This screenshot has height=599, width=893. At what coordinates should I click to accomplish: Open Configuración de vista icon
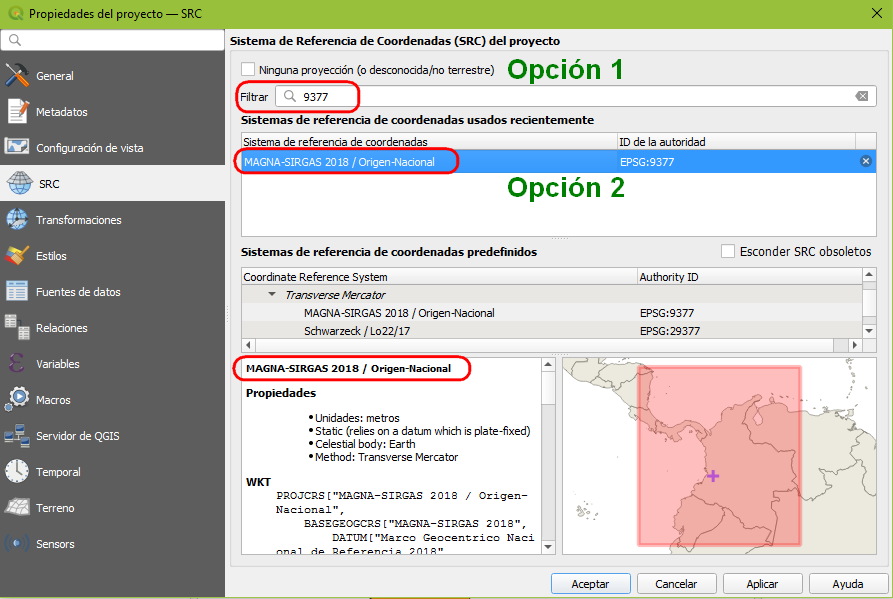pos(17,147)
